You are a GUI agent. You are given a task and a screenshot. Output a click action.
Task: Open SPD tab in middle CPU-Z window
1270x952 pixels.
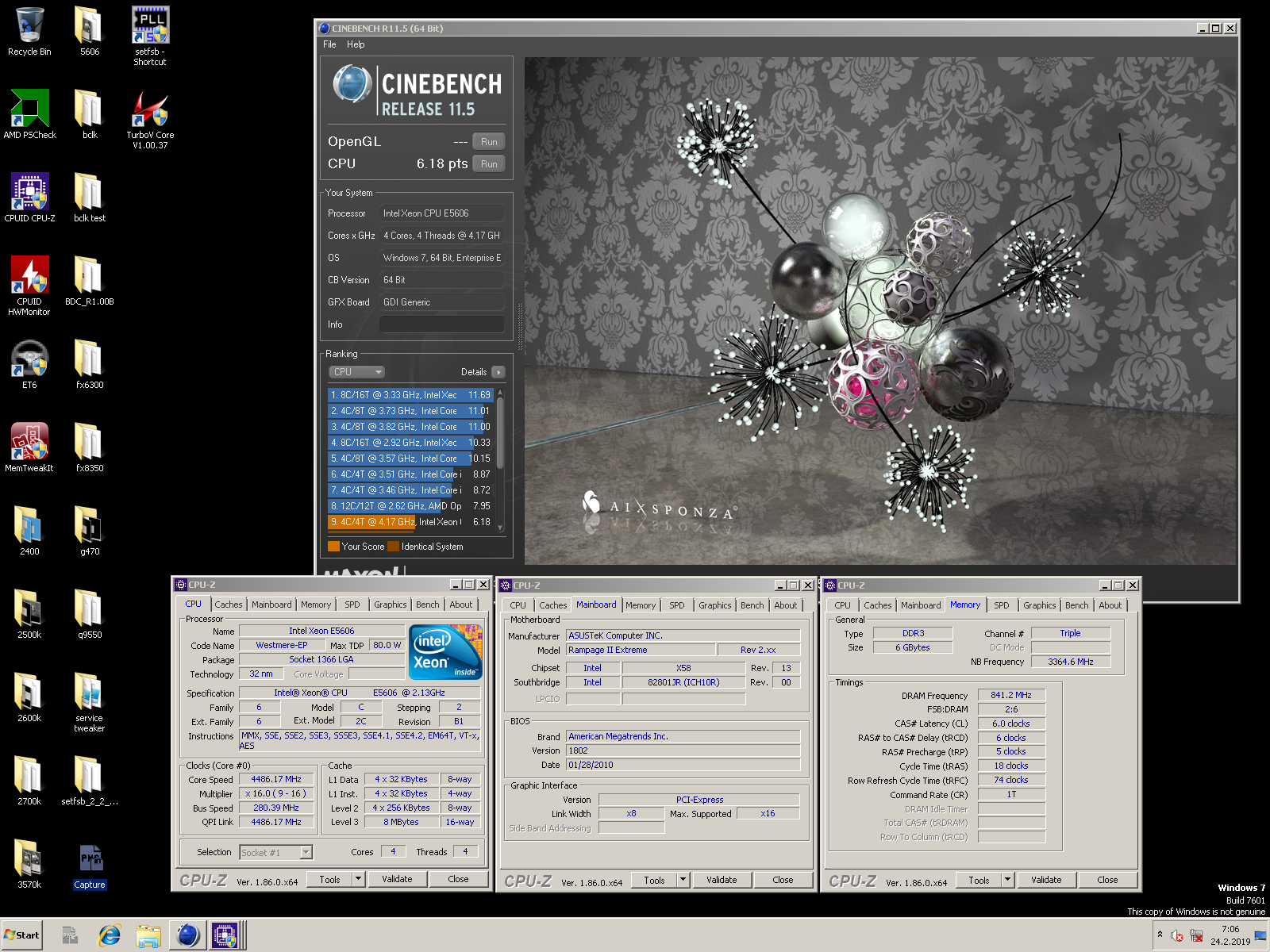677,605
